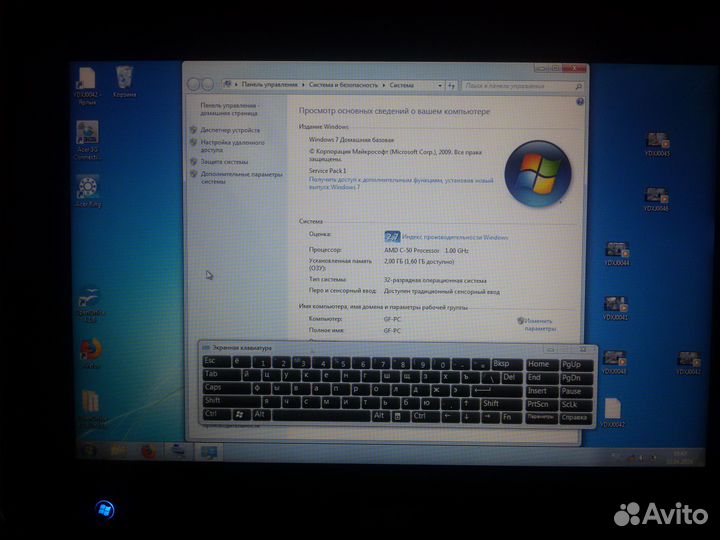Click the blue help question mark icon
Image resolution: width=720 pixels, height=540 pixels.
579,102
